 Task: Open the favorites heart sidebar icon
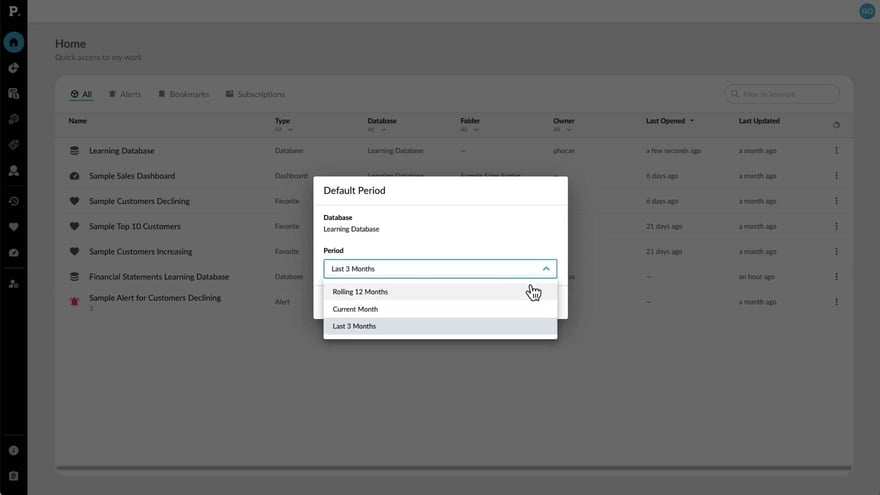tap(13, 227)
